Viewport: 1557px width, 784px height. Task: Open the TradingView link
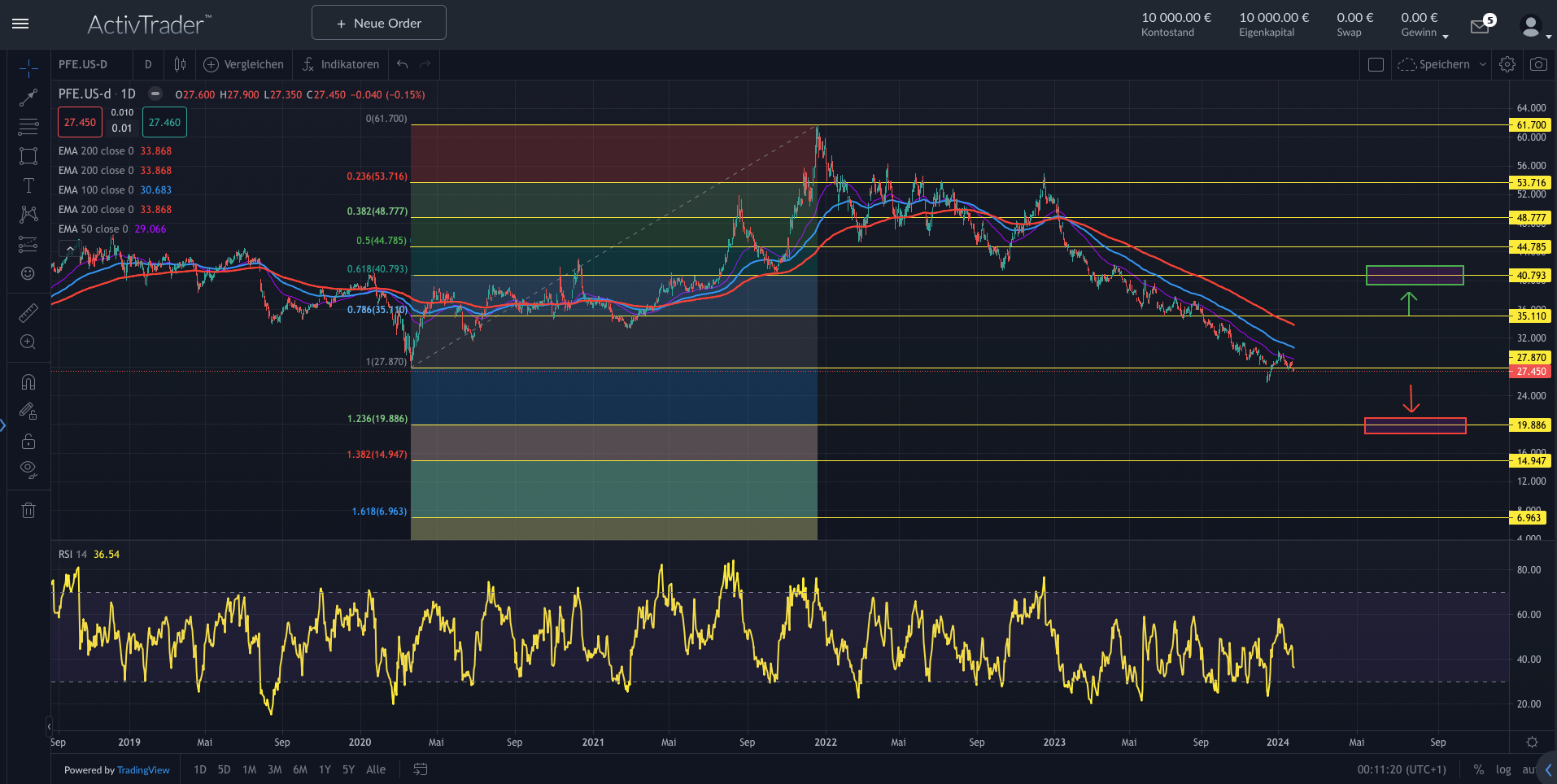[143, 769]
